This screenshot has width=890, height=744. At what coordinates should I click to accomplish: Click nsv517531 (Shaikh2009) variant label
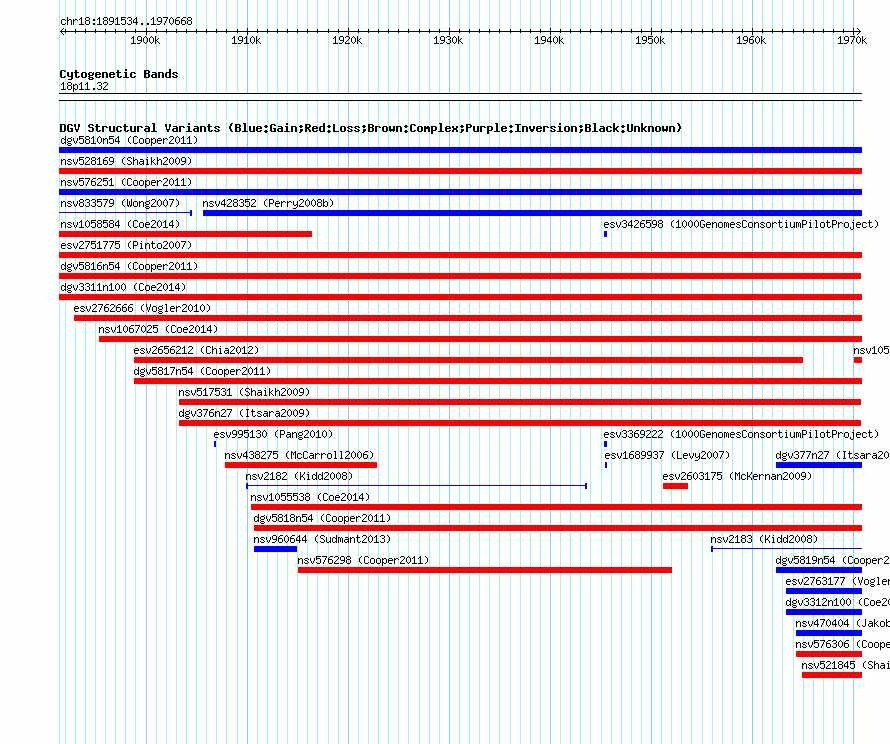(x=244, y=392)
